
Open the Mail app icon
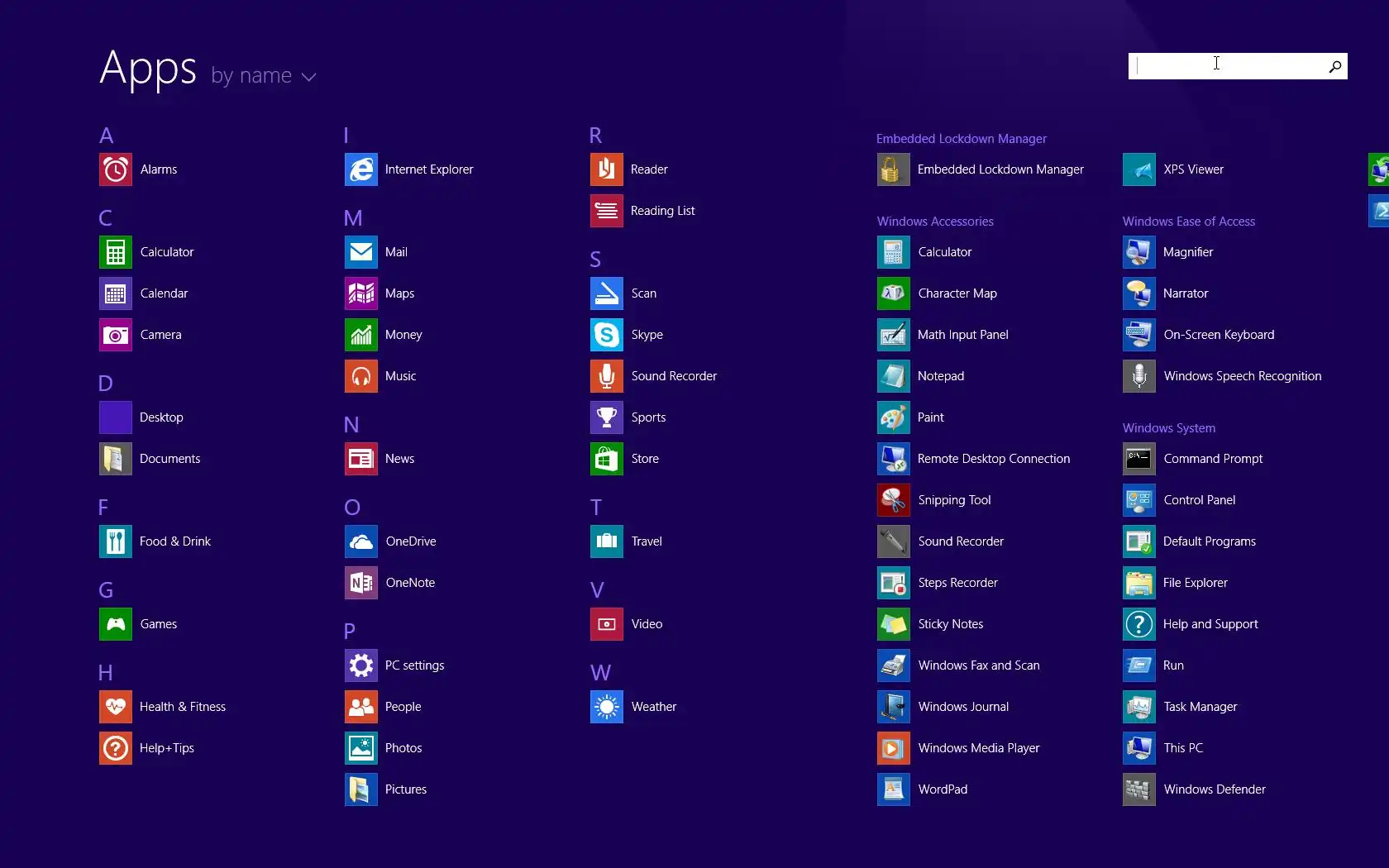[361, 252]
